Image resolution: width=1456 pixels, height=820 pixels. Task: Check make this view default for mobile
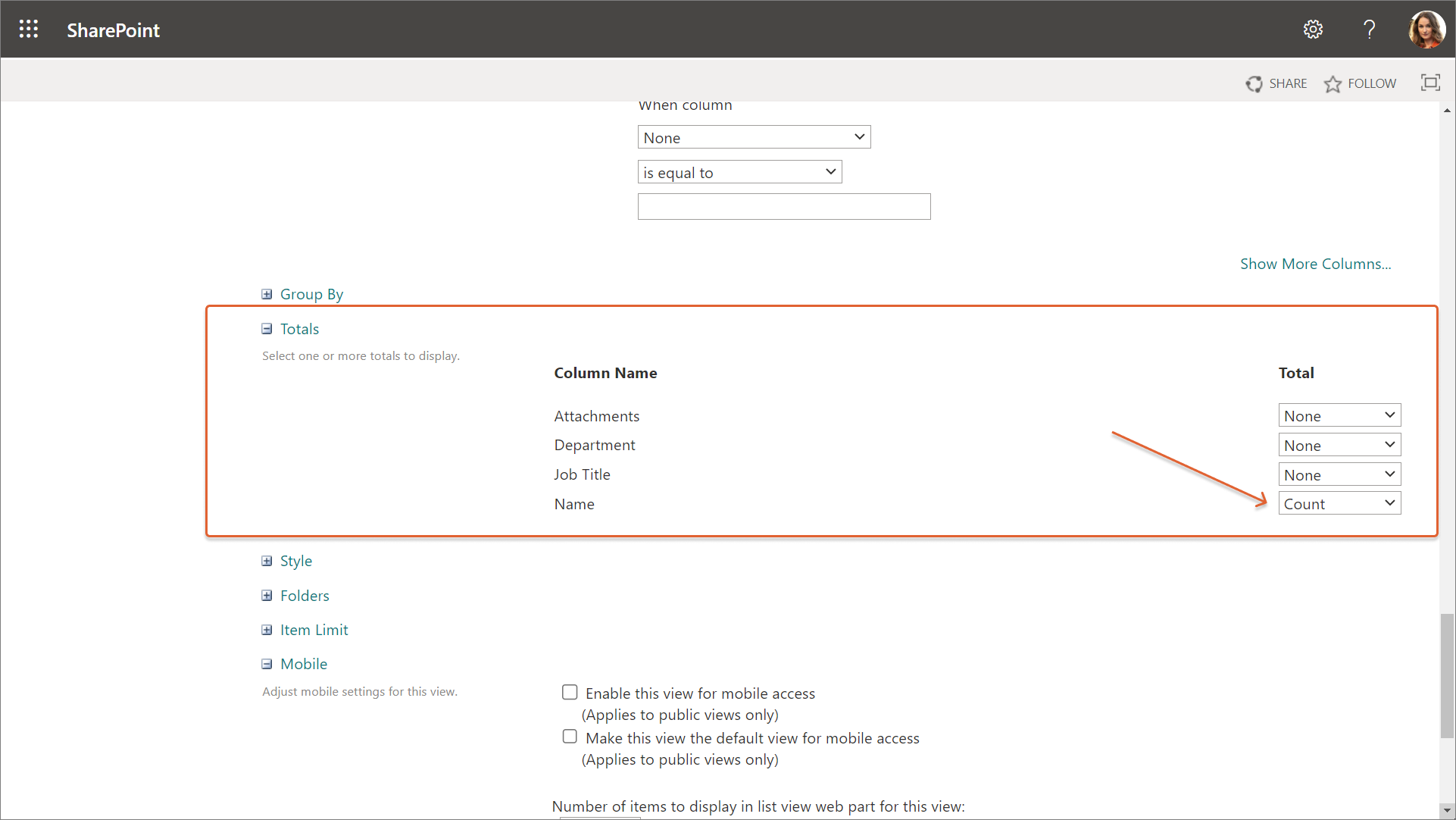[570, 737]
